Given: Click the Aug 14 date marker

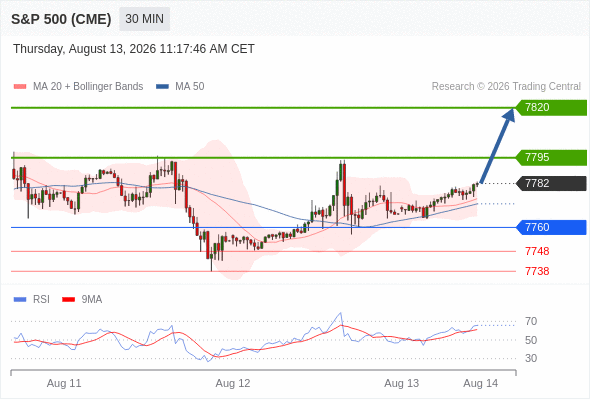Looking at the screenshot, I should click(x=481, y=383).
